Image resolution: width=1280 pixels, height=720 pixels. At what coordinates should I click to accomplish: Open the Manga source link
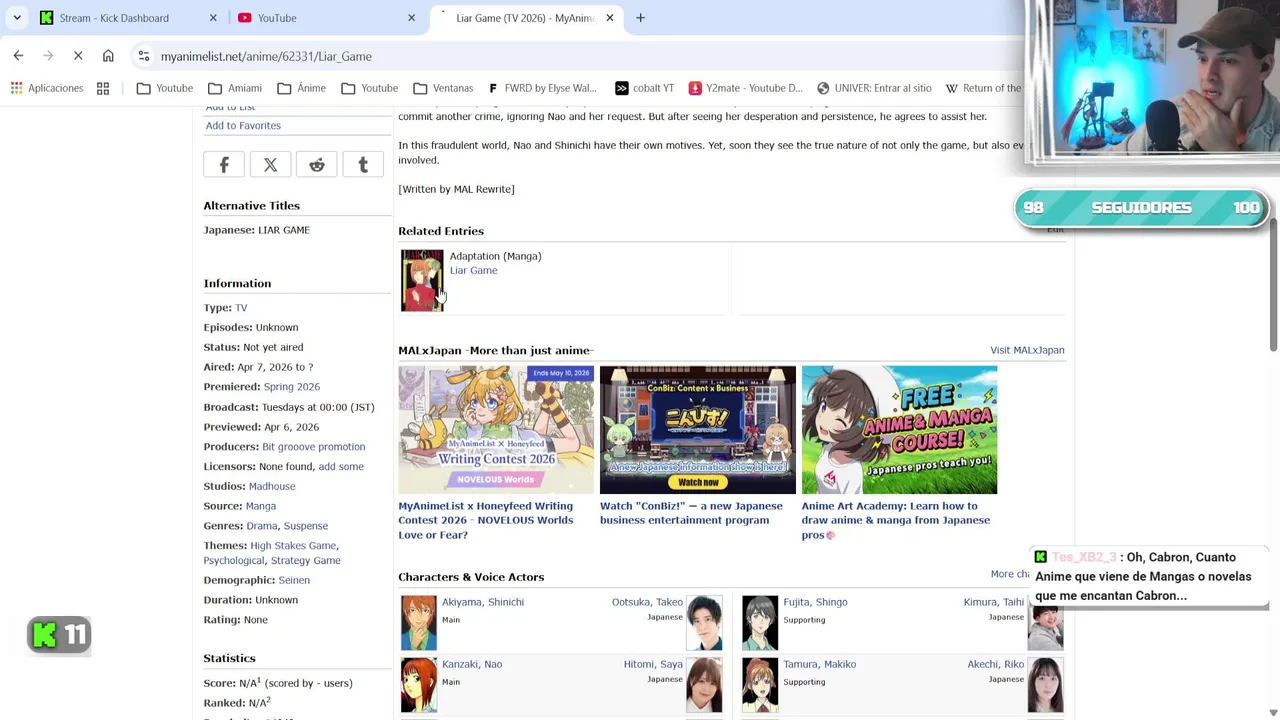tap(260, 506)
